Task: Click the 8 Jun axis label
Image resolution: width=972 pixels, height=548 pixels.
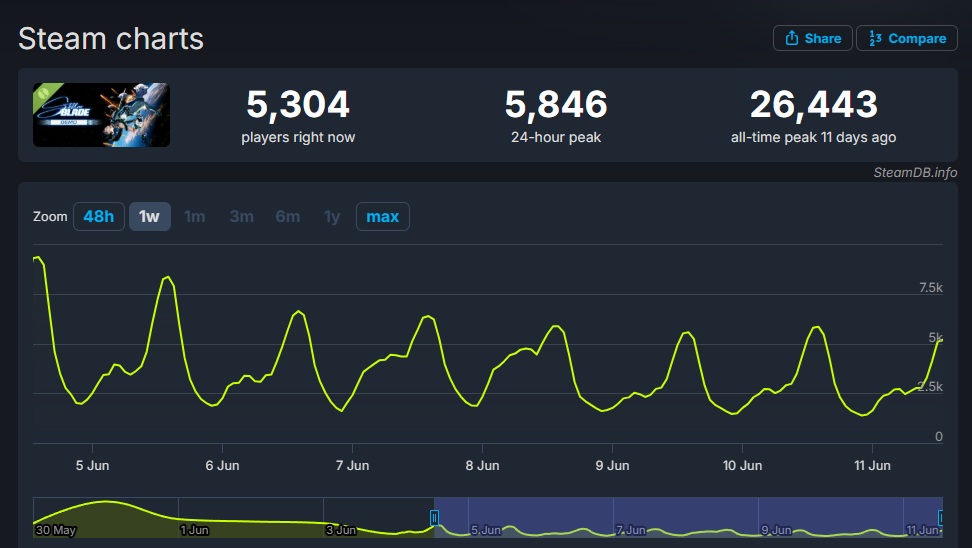Action: (482, 465)
